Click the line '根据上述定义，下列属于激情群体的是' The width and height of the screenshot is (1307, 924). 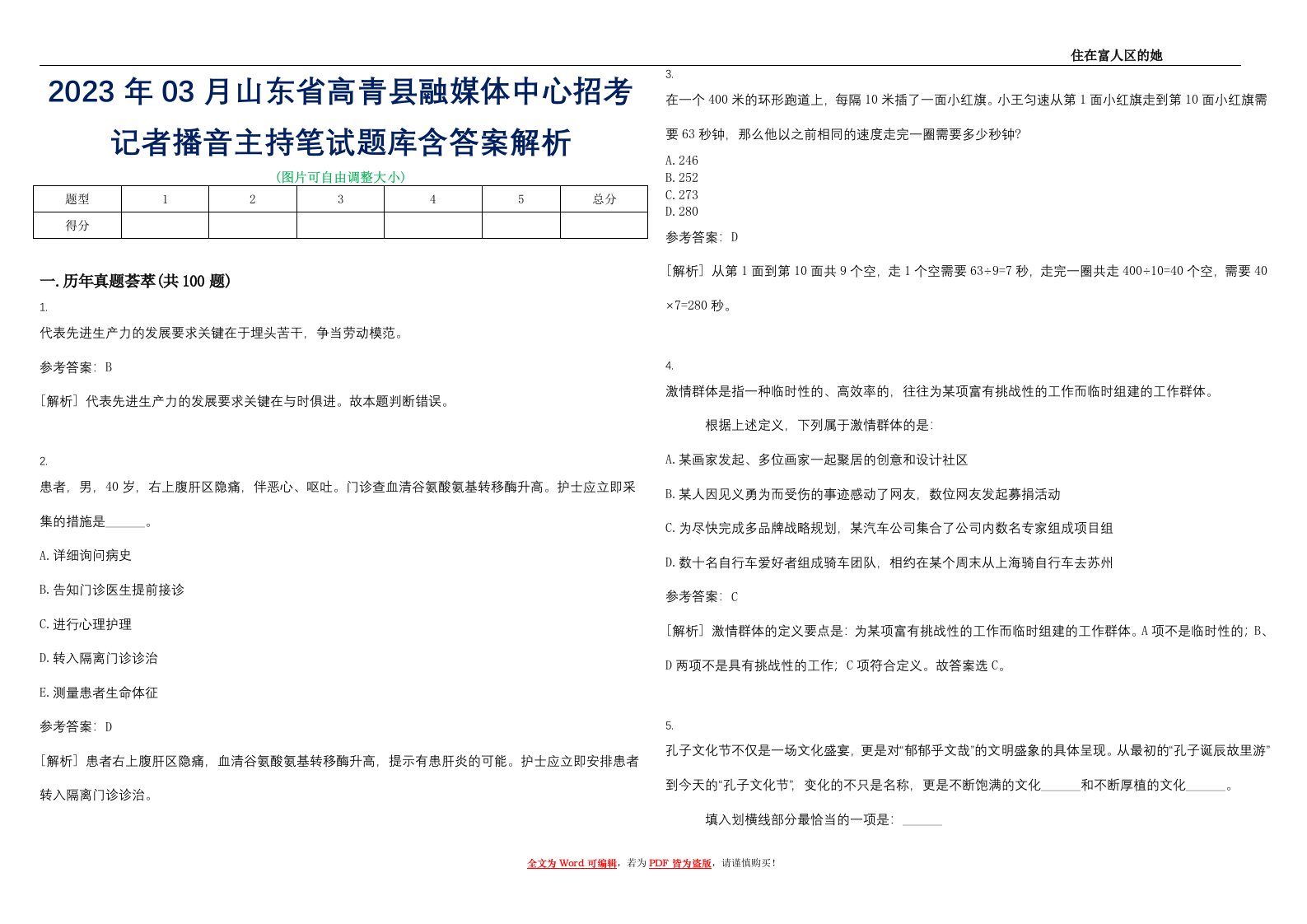coord(819,426)
